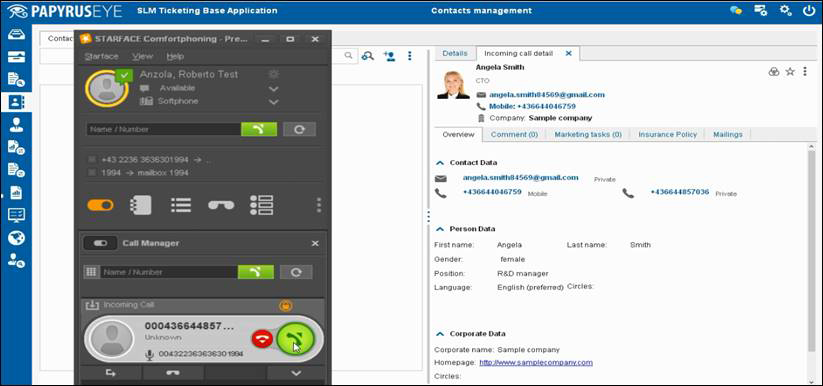Screen dimensions: 823x386
Task: Click Call Manager dial pad icon
Action: pos(91,272)
